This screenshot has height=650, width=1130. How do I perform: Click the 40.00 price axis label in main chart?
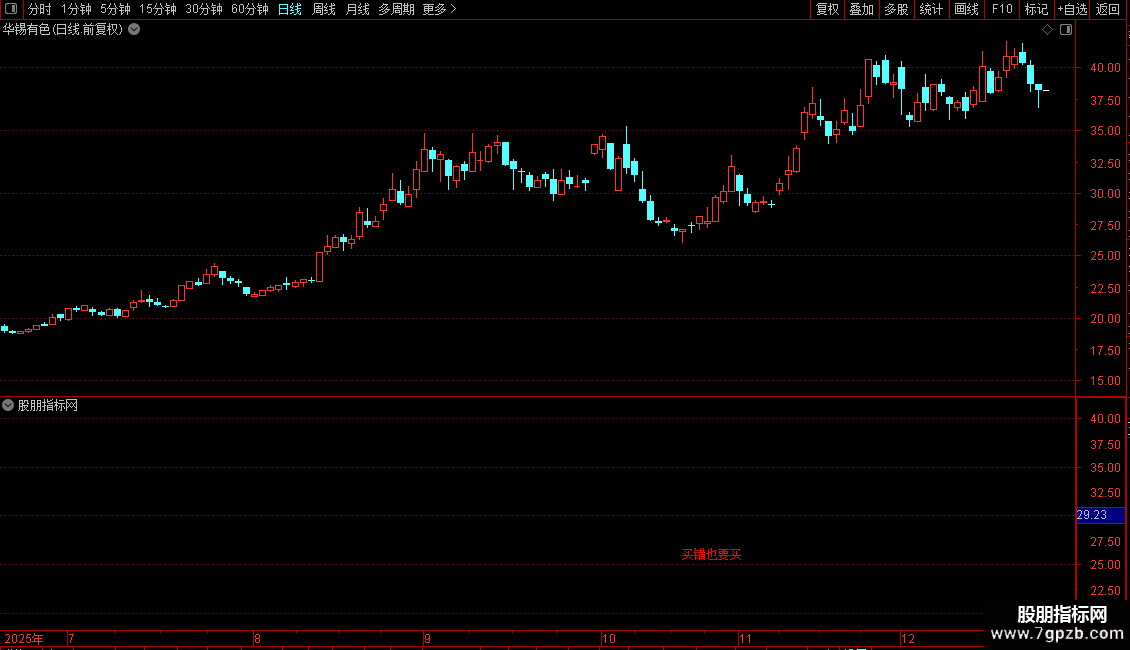pos(1105,68)
